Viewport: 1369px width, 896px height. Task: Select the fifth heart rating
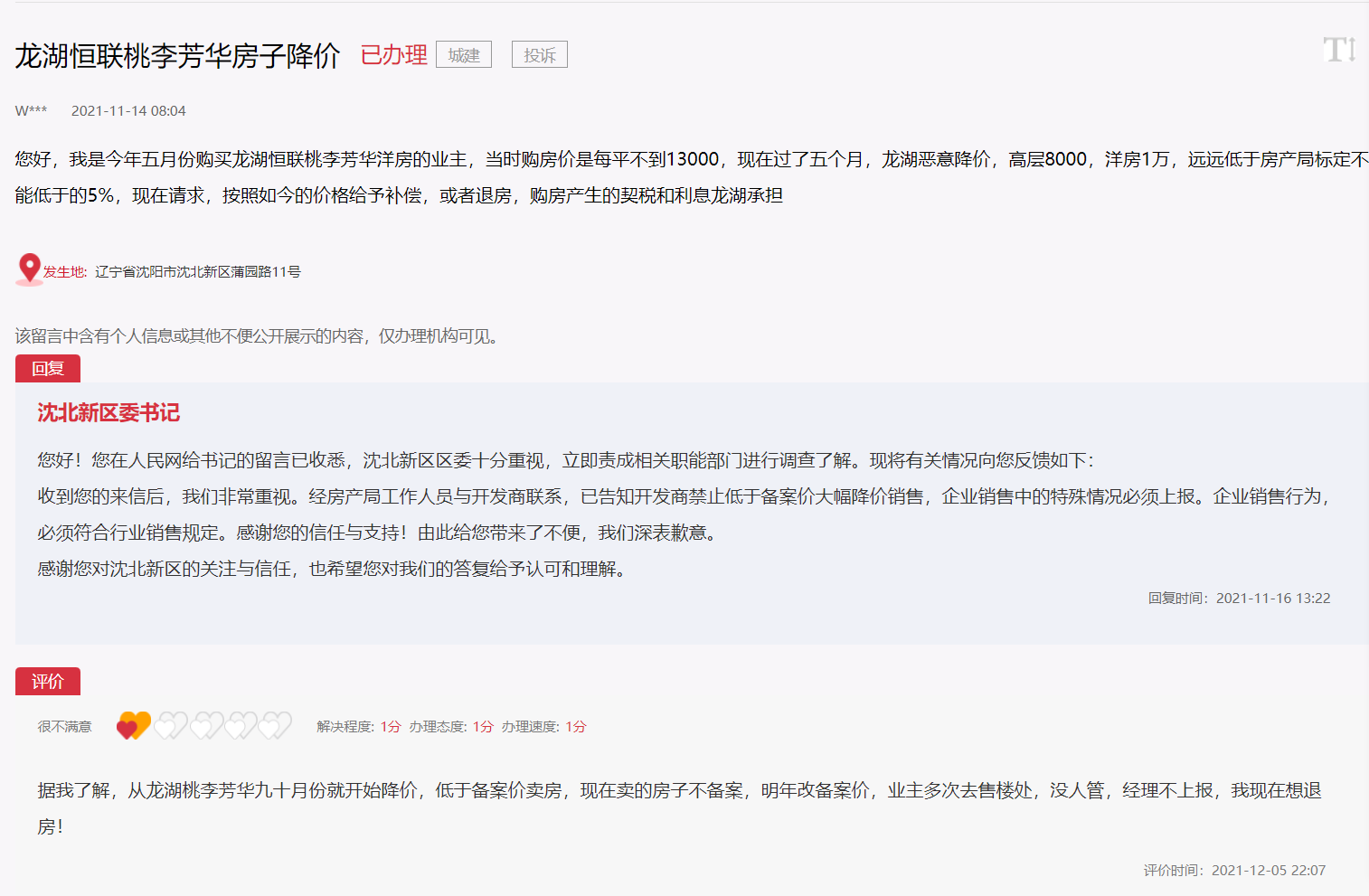tap(275, 725)
